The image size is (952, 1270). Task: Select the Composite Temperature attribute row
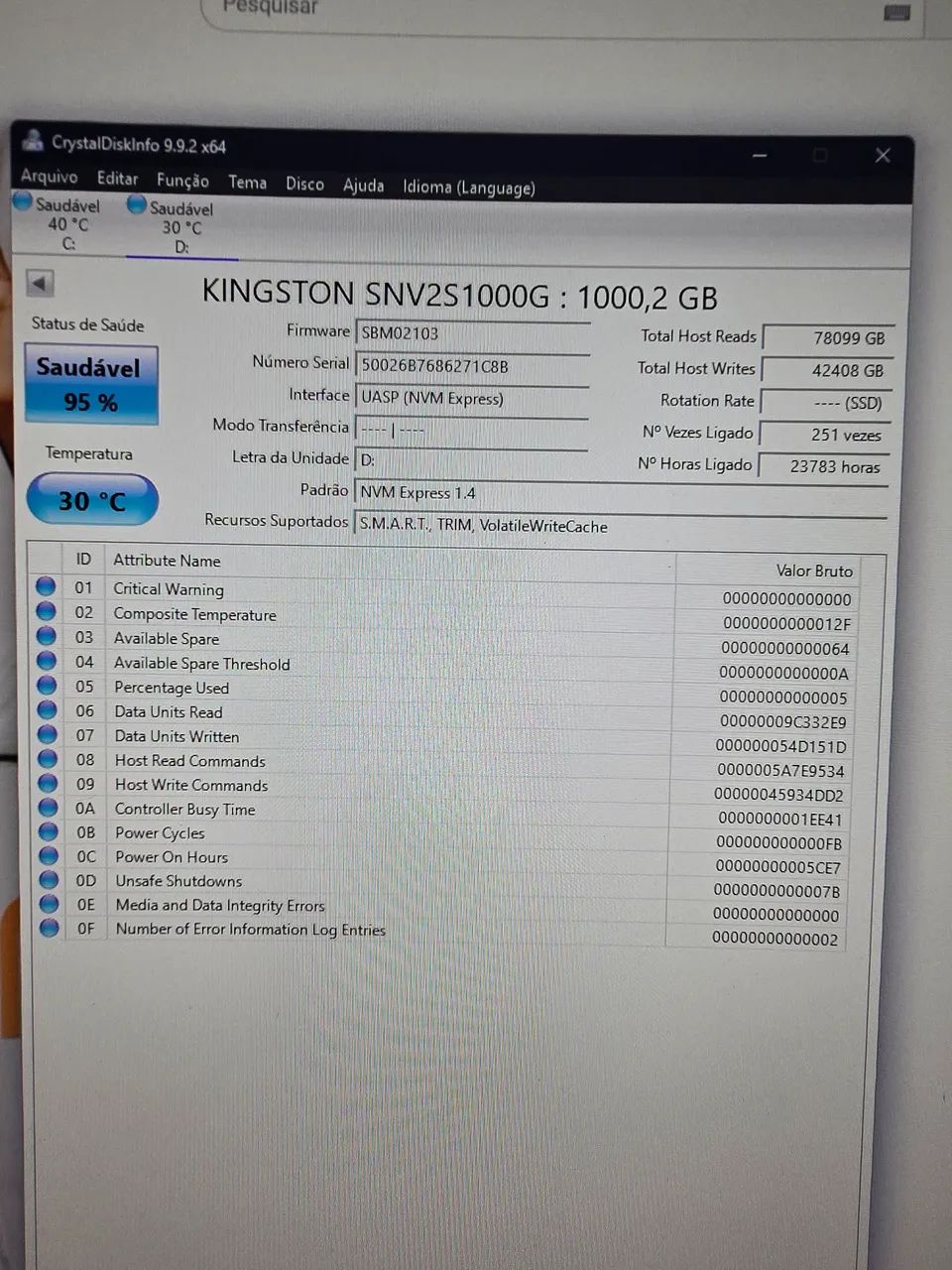[444, 618]
